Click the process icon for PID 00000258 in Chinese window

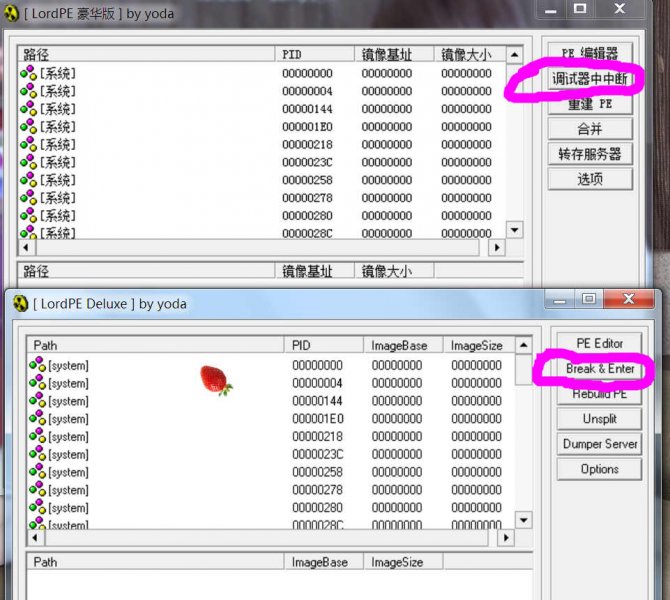(29, 180)
